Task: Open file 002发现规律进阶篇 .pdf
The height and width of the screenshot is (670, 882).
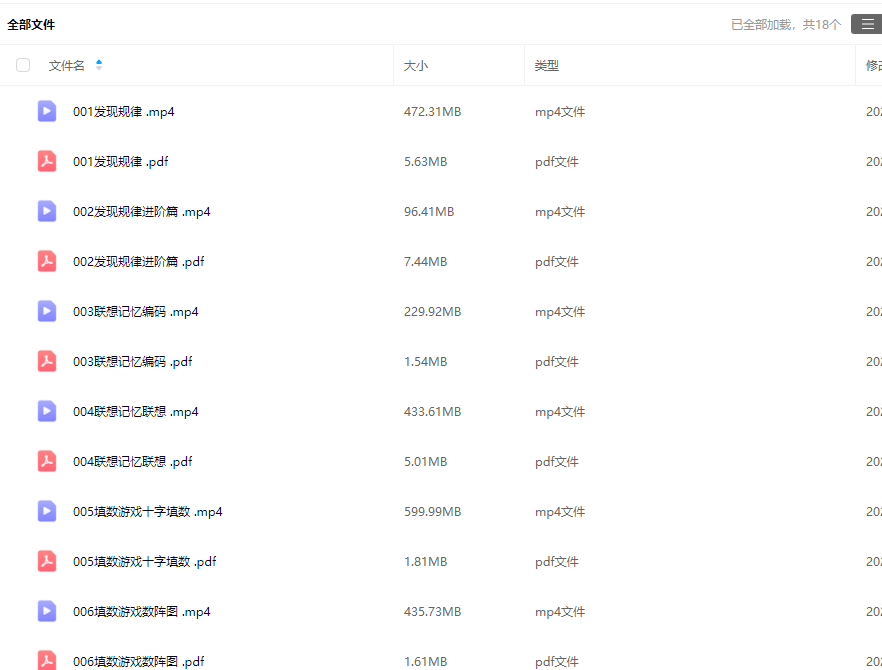Action: point(138,261)
